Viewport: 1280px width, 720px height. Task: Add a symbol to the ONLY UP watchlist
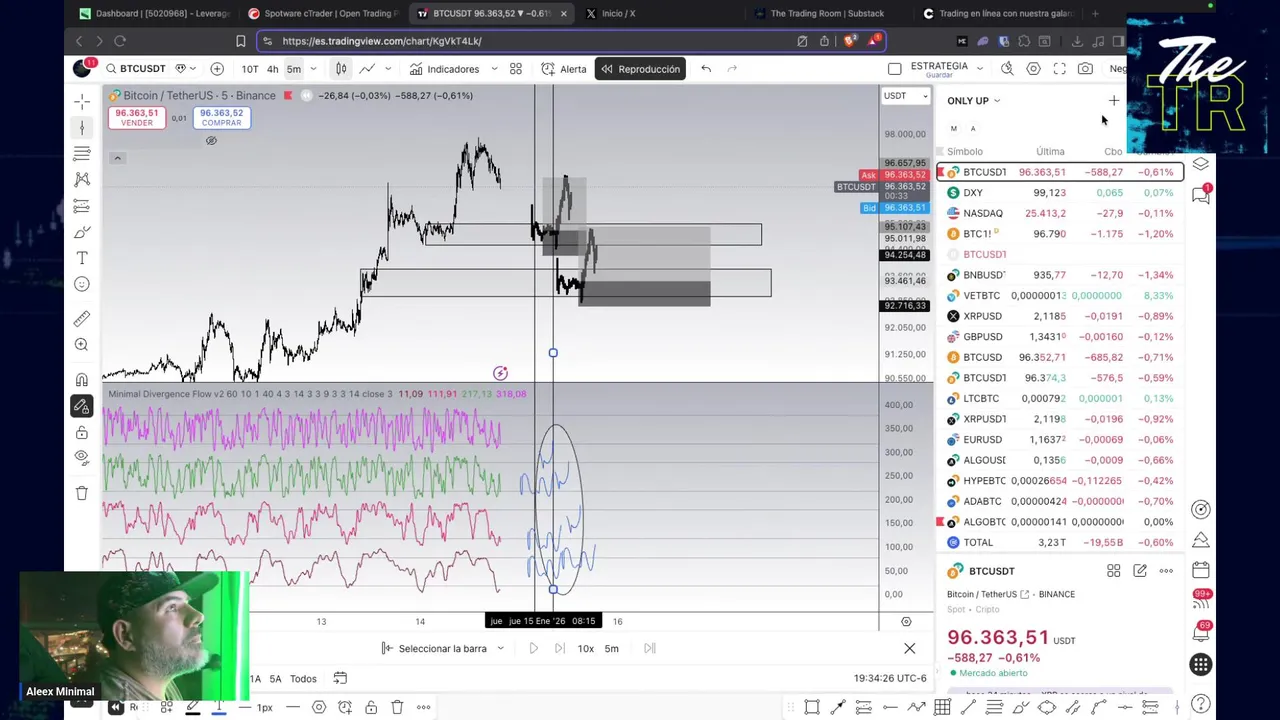click(x=1114, y=101)
